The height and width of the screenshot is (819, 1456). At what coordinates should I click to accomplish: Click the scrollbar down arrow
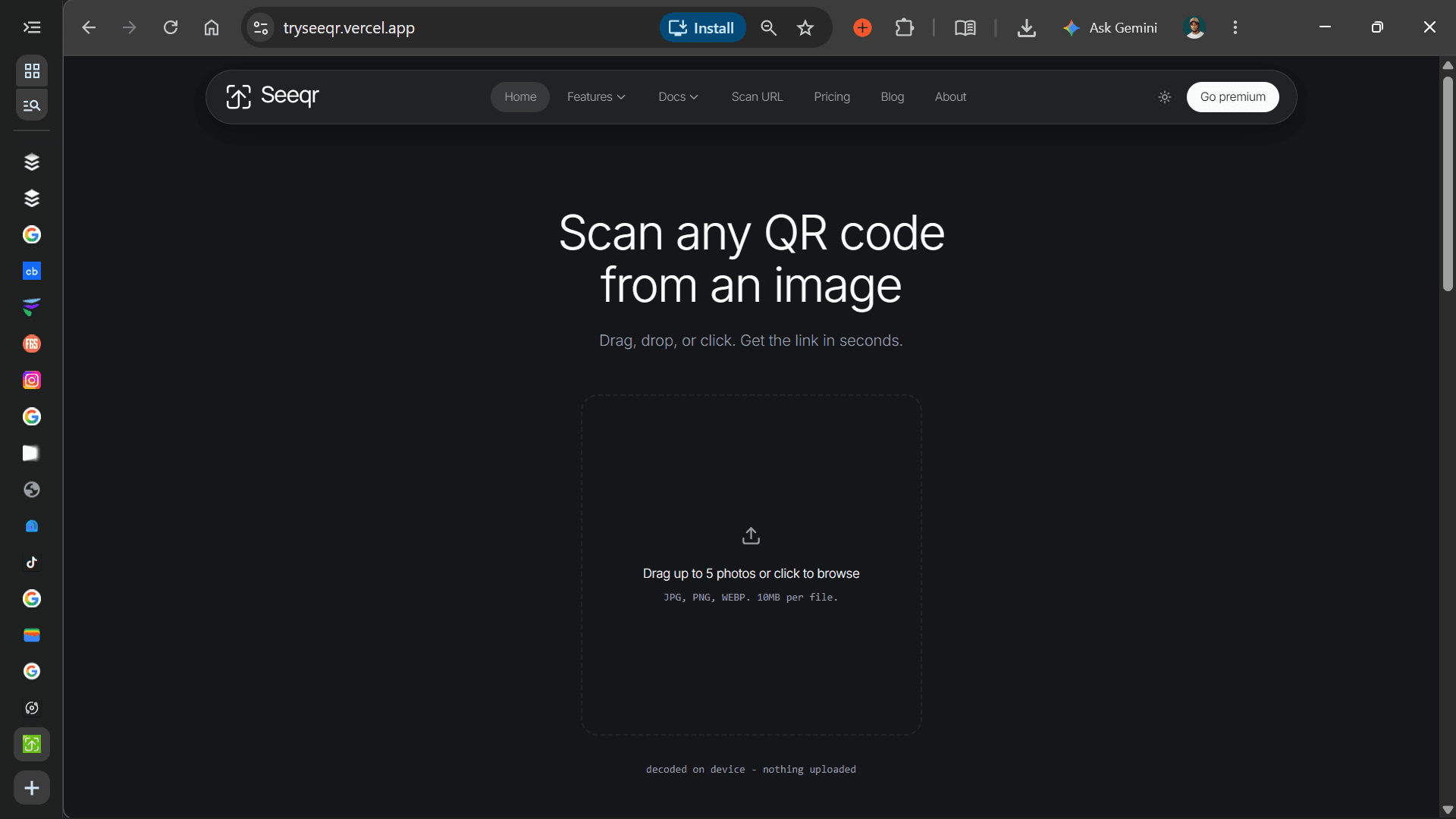coord(1448,810)
